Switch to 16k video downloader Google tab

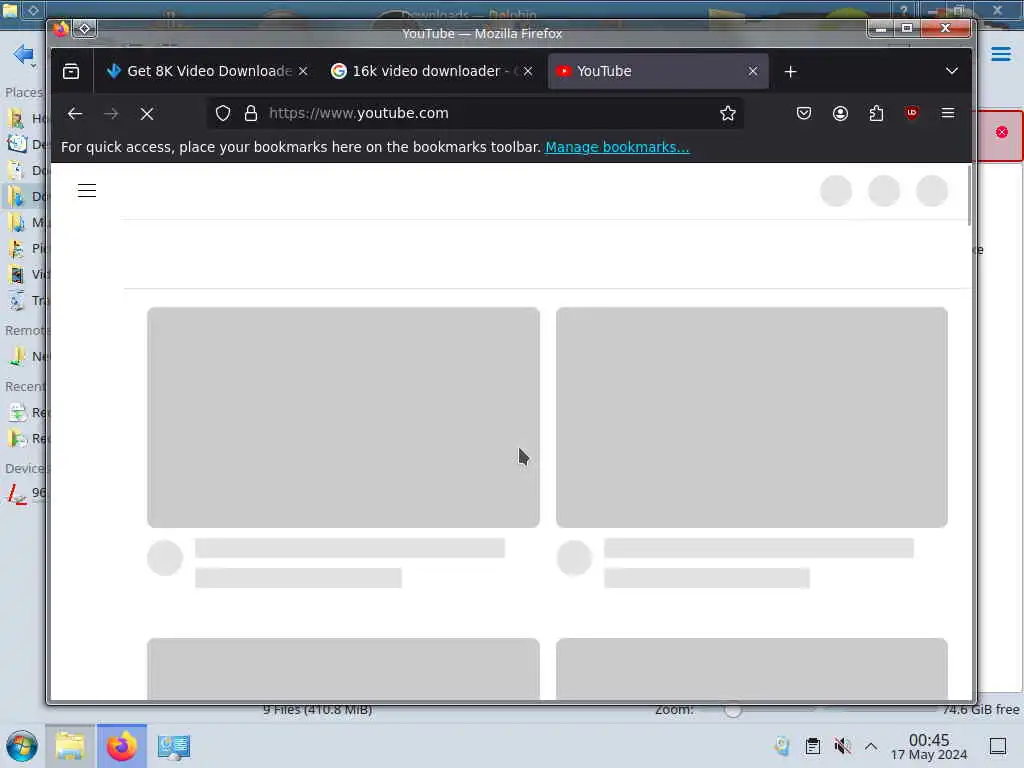pyautogui.click(x=432, y=71)
